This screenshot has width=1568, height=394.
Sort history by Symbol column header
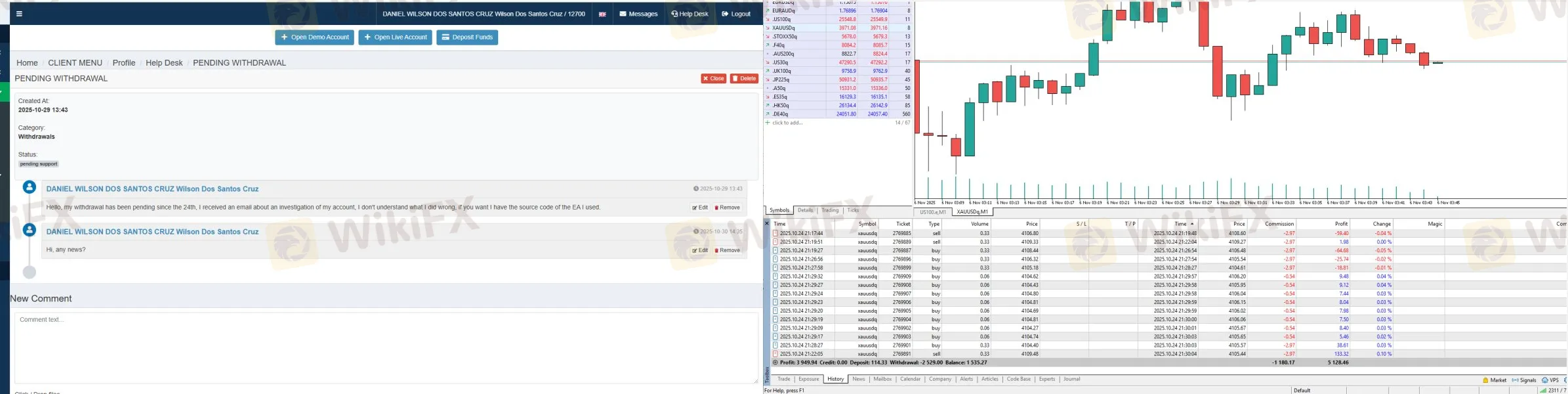coord(867,225)
